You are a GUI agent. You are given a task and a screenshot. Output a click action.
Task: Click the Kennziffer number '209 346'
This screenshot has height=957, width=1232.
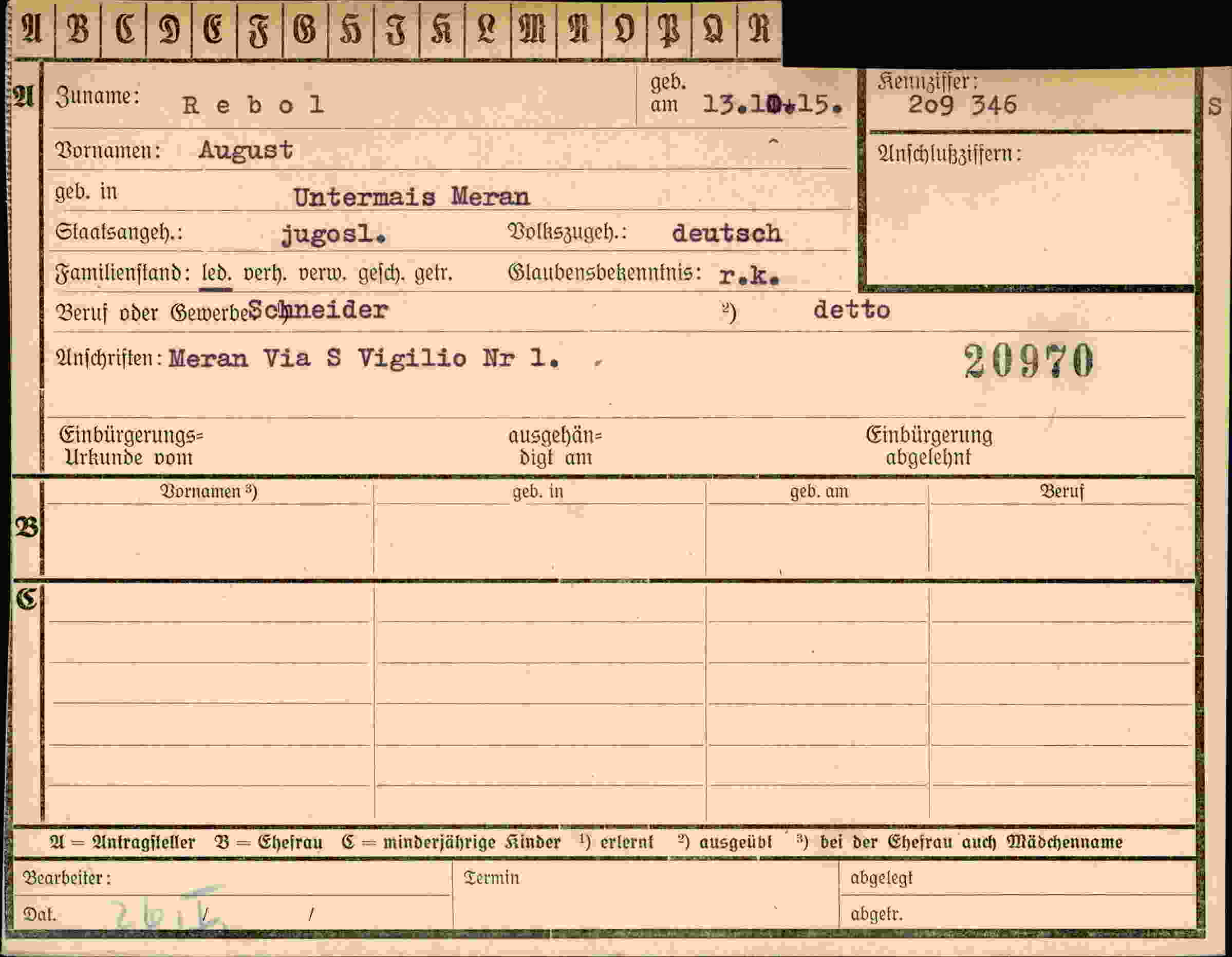pos(962,105)
